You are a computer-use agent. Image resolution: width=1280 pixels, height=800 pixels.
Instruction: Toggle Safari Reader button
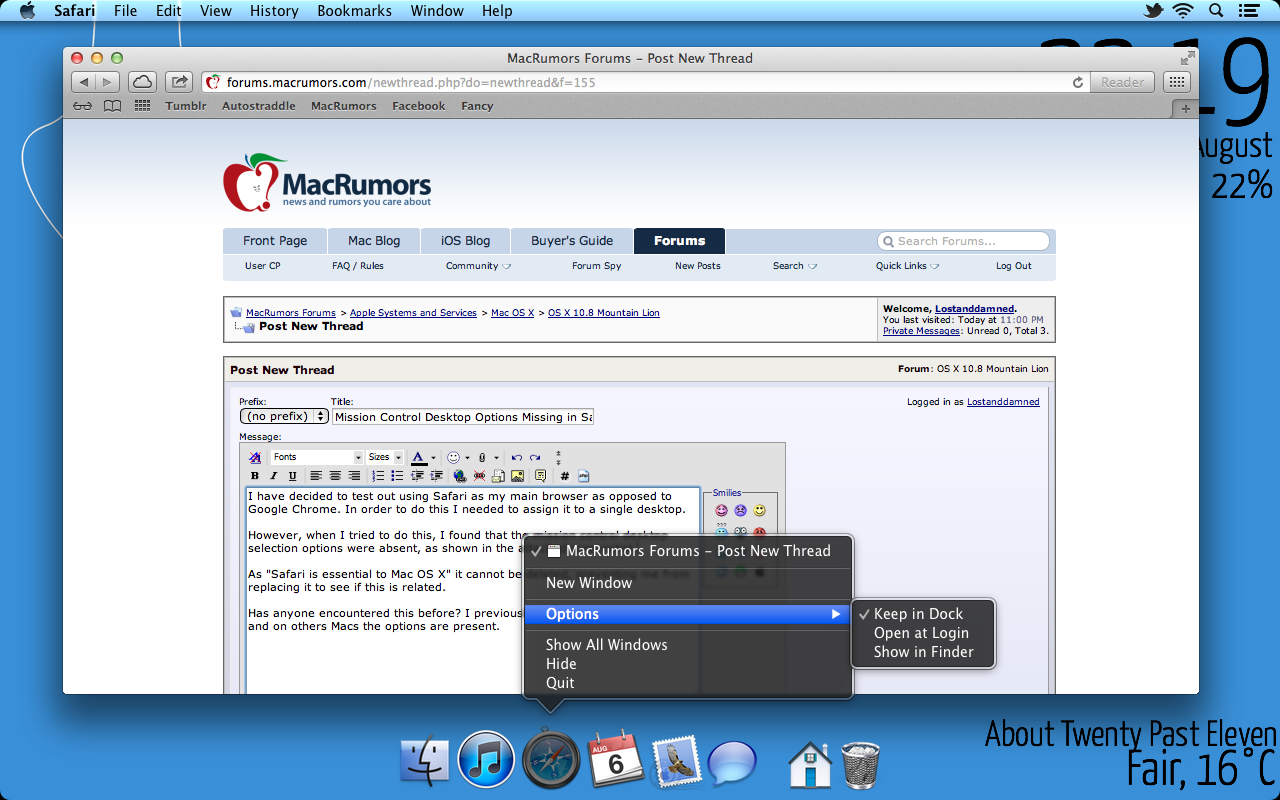pos(1122,82)
